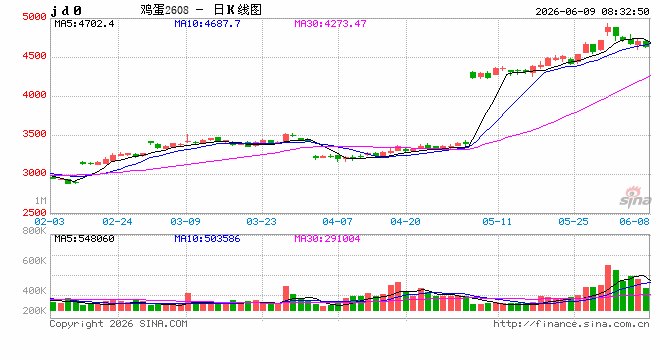Click the 4500 price axis label
660x360 pixels.
34,56
